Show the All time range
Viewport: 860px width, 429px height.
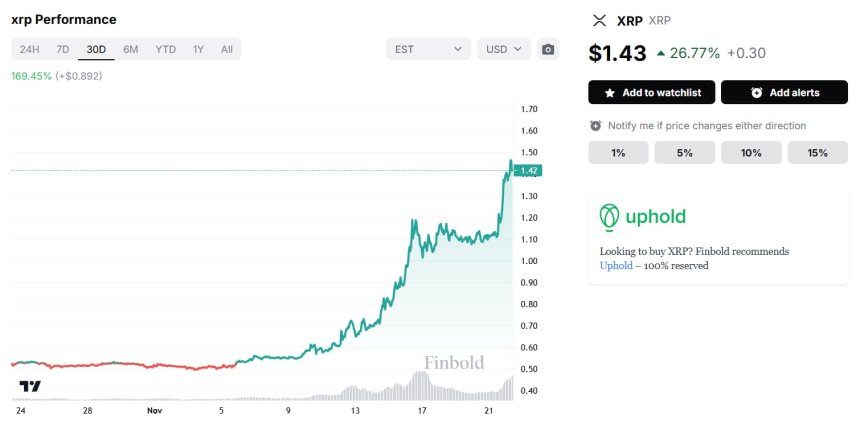click(227, 49)
